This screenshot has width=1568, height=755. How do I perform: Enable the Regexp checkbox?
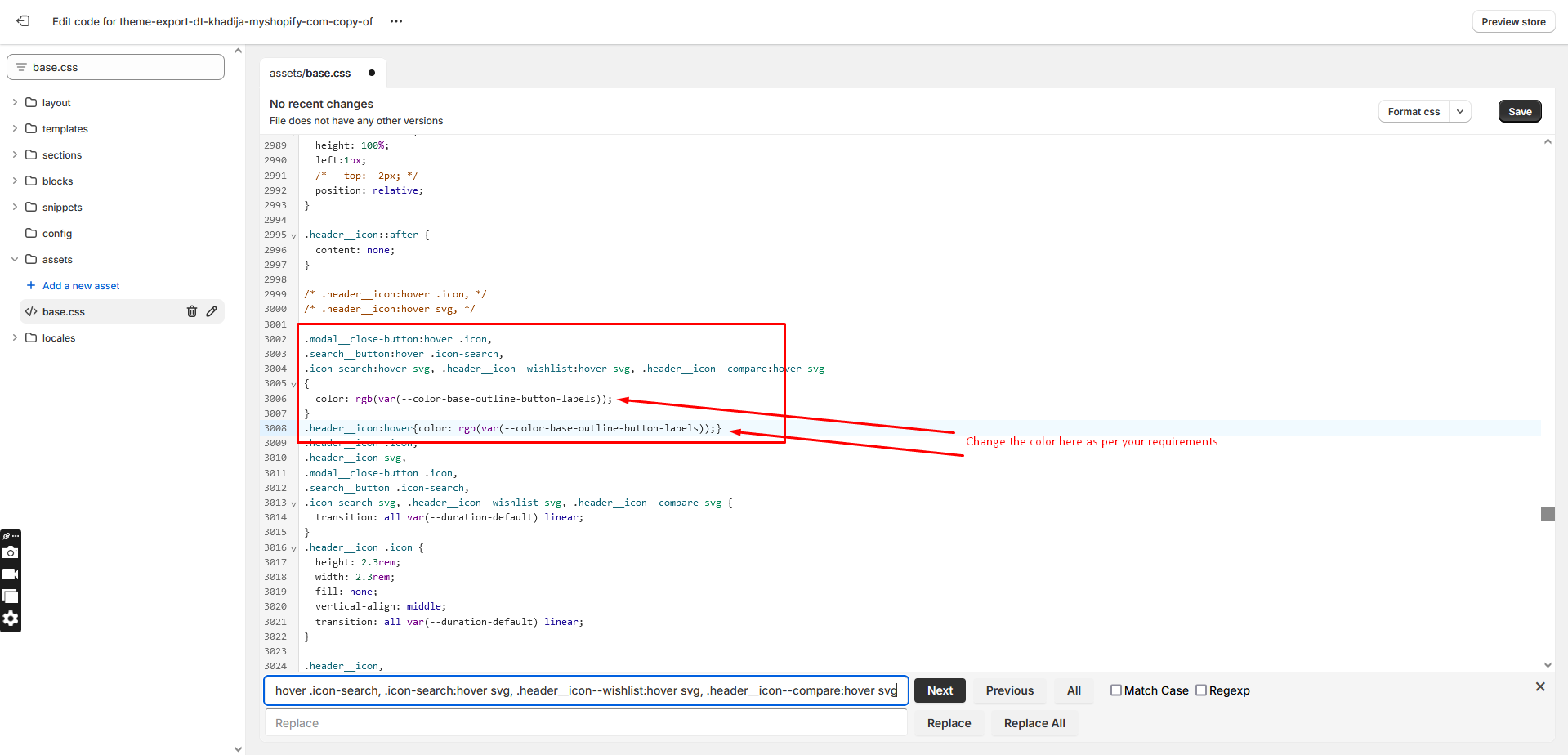pos(1201,690)
